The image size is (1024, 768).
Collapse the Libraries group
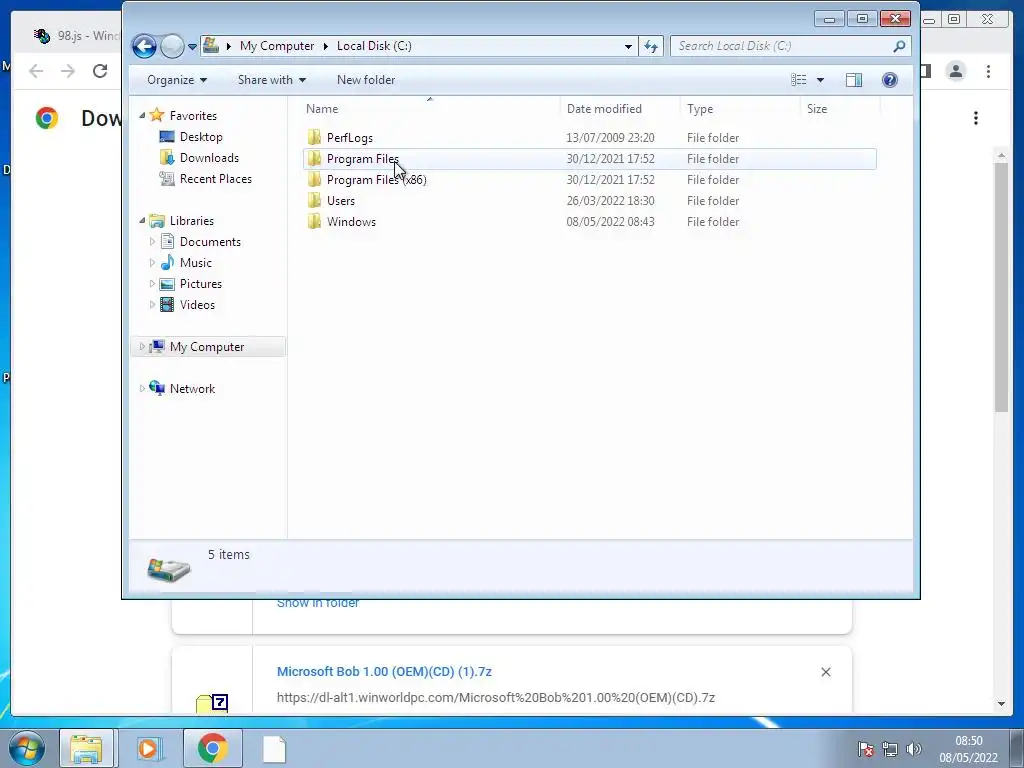coord(142,221)
